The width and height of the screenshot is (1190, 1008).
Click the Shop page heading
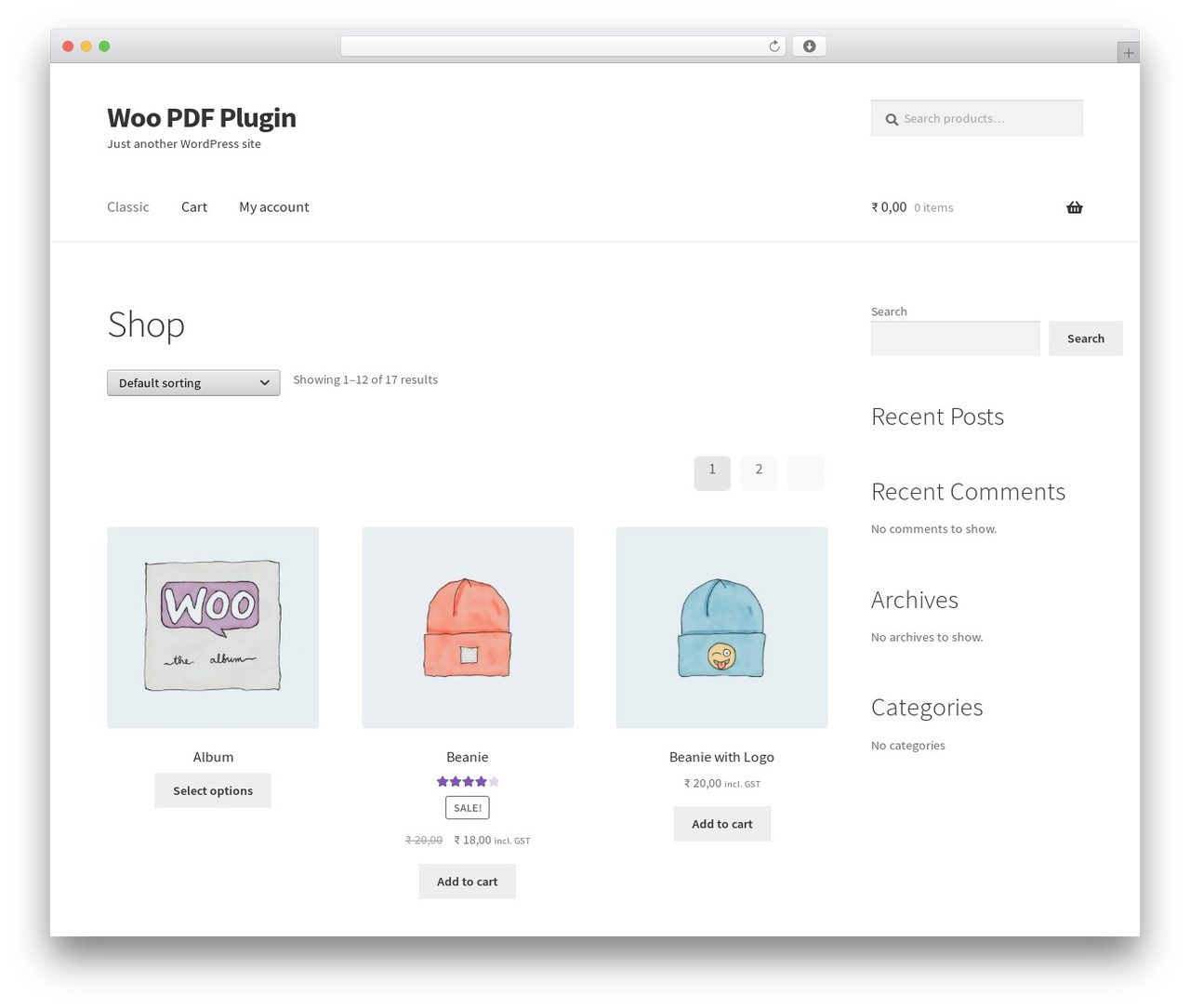[x=146, y=325]
